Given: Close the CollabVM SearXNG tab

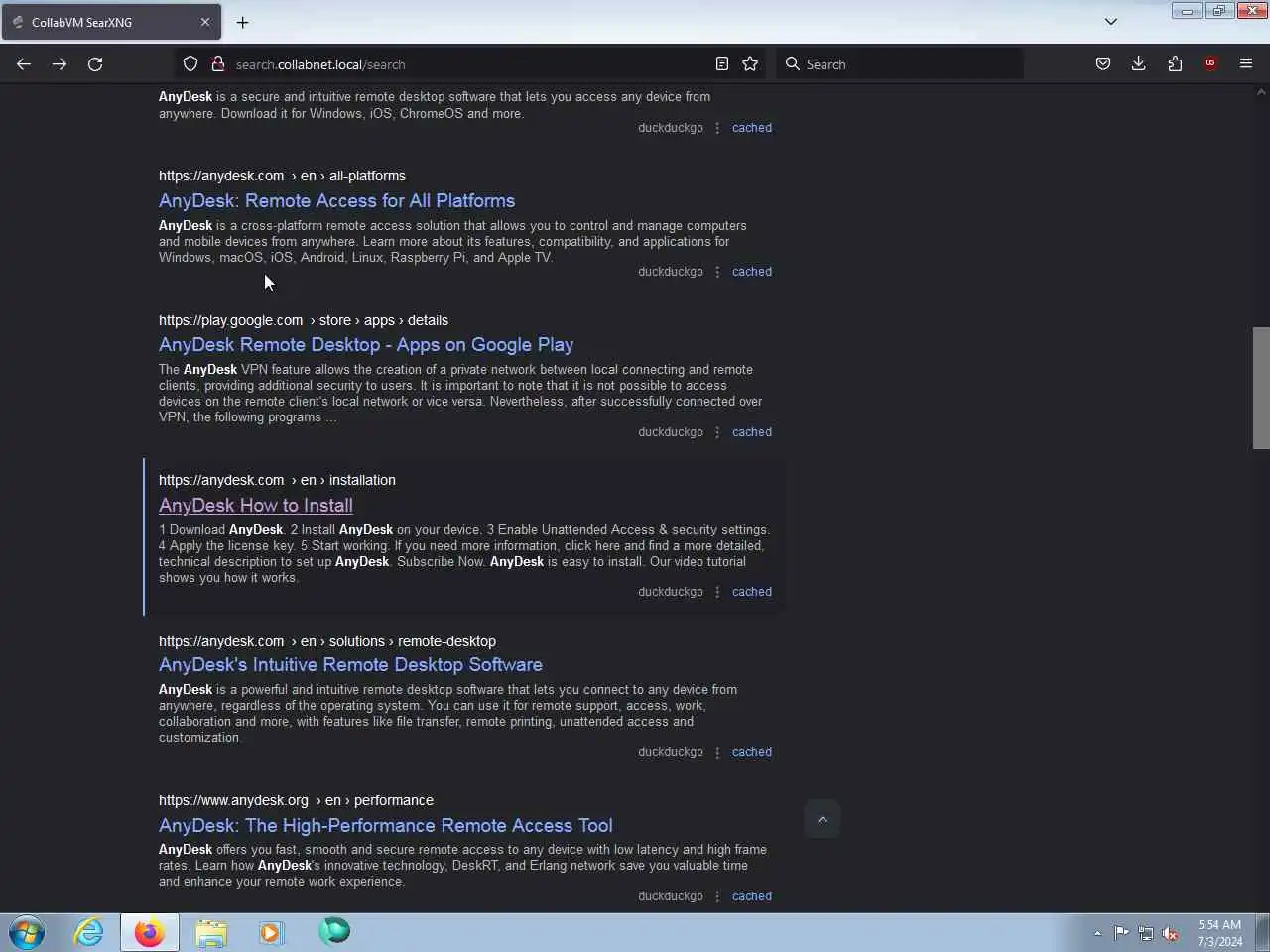Looking at the screenshot, I should [x=205, y=22].
